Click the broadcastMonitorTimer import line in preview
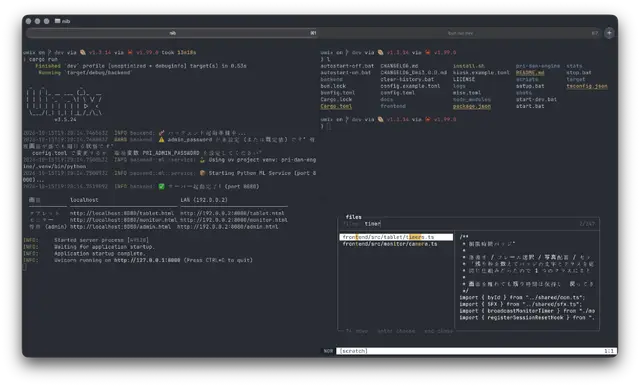This screenshot has width=640, height=386. tap(527, 311)
